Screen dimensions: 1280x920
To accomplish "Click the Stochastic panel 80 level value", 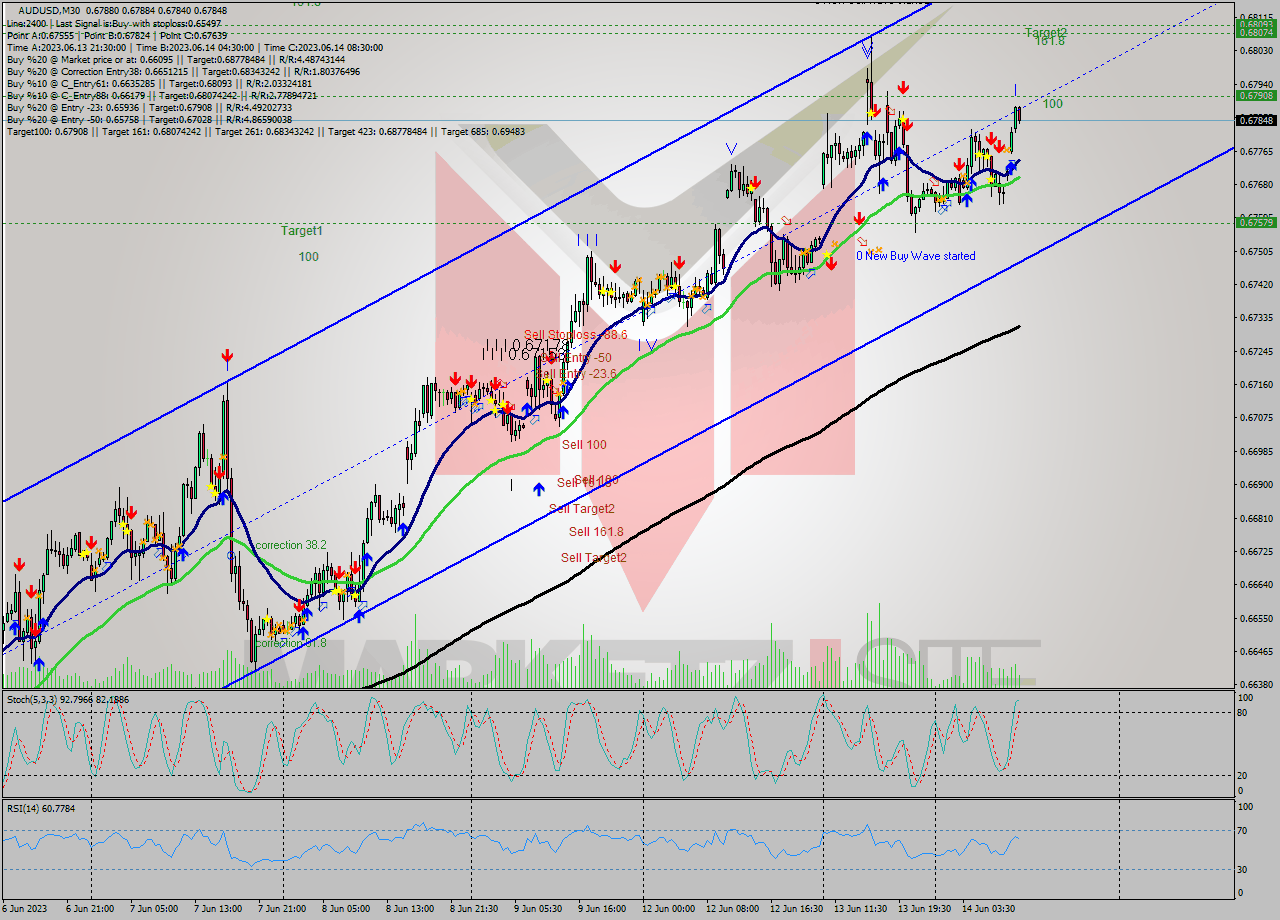I will (1244, 713).
